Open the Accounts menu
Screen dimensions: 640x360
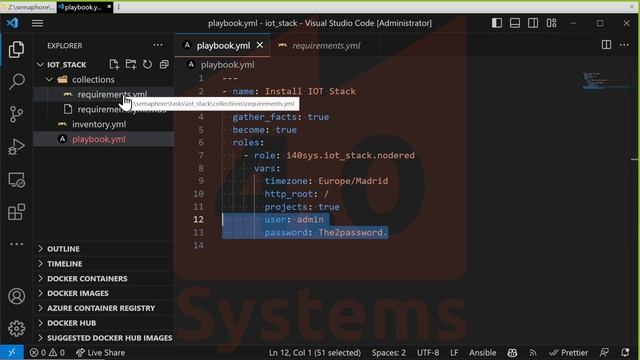(x=16, y=296)
